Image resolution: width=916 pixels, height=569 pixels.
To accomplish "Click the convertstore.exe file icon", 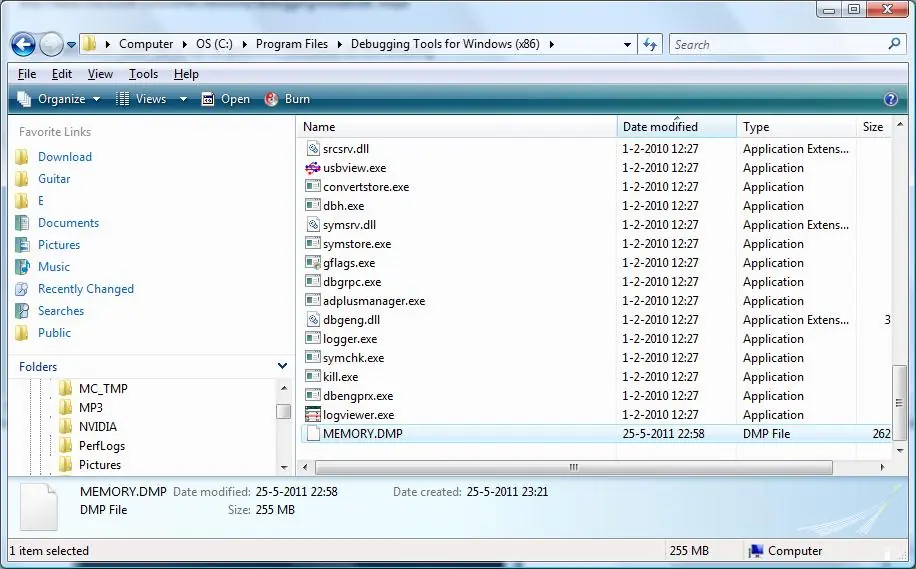I will (x=313, y=187).
